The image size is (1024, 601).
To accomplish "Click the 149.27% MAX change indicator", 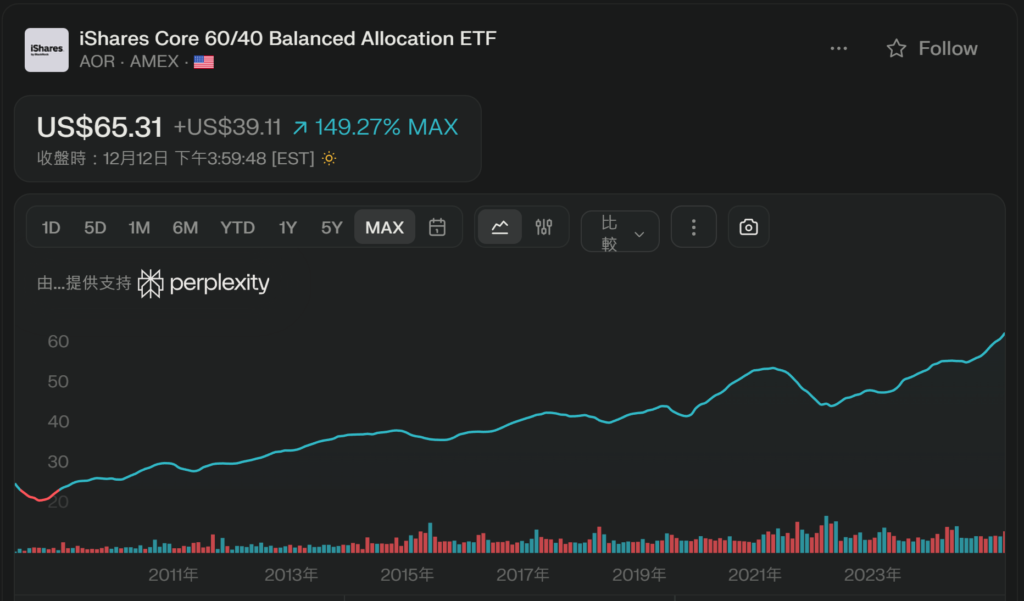I will coord(375,127).
